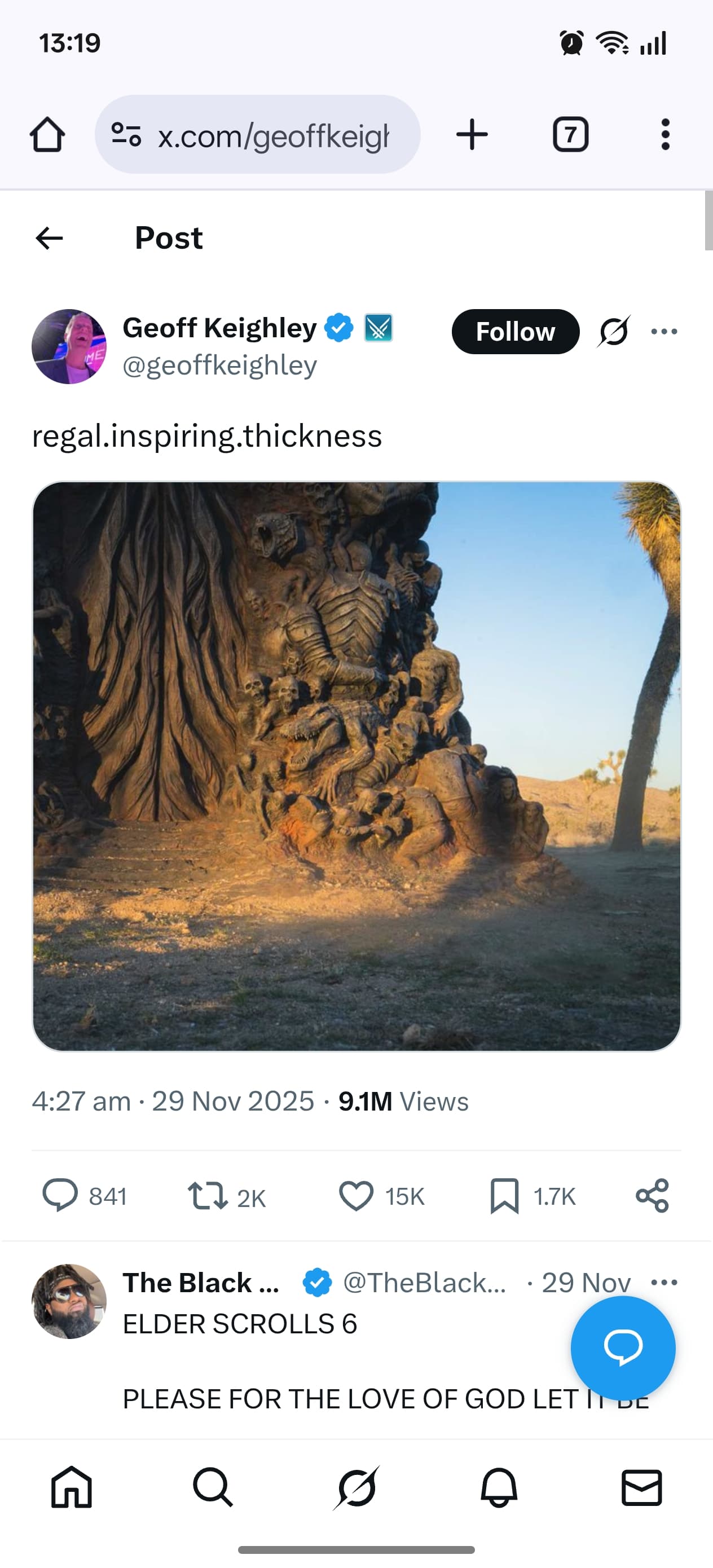Bookmark the post

coord(504,1196)
